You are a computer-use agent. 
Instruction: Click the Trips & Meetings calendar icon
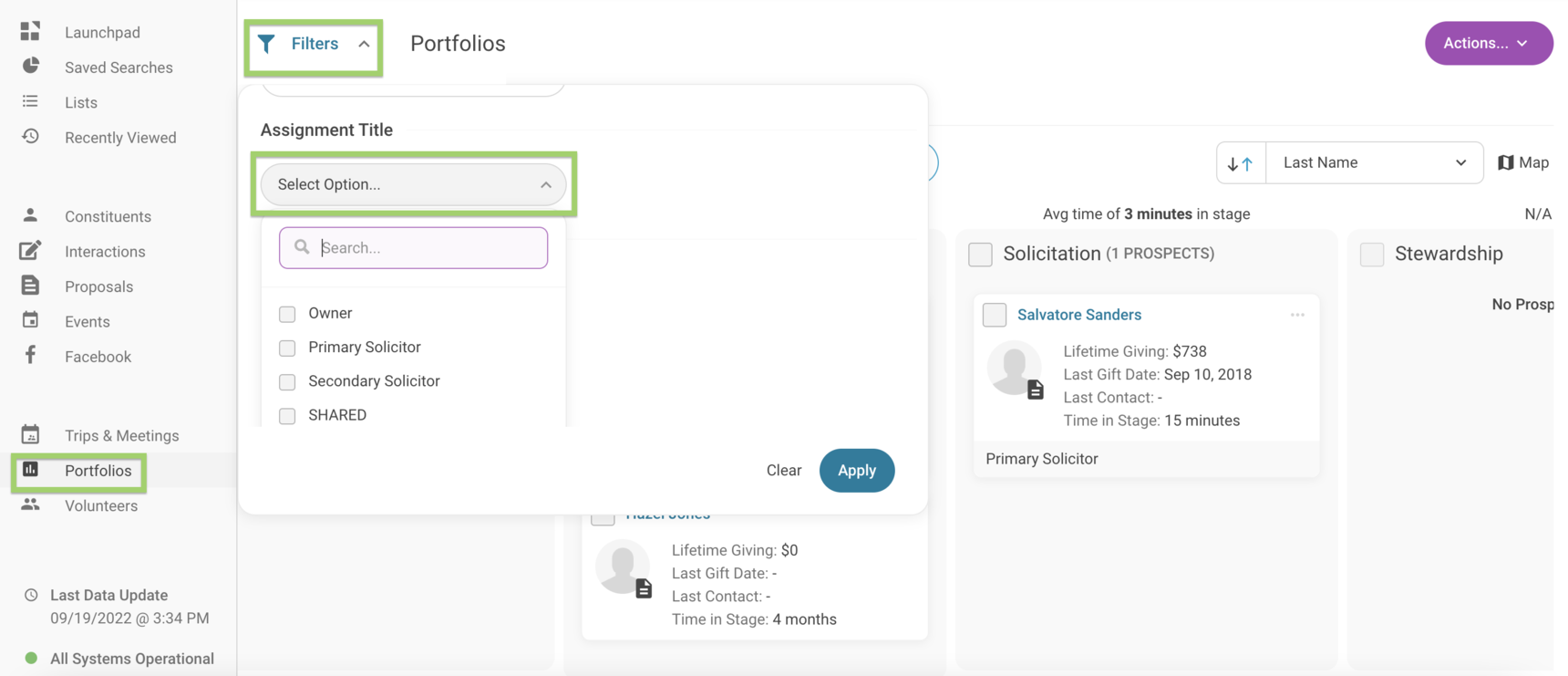pos(30,434)
